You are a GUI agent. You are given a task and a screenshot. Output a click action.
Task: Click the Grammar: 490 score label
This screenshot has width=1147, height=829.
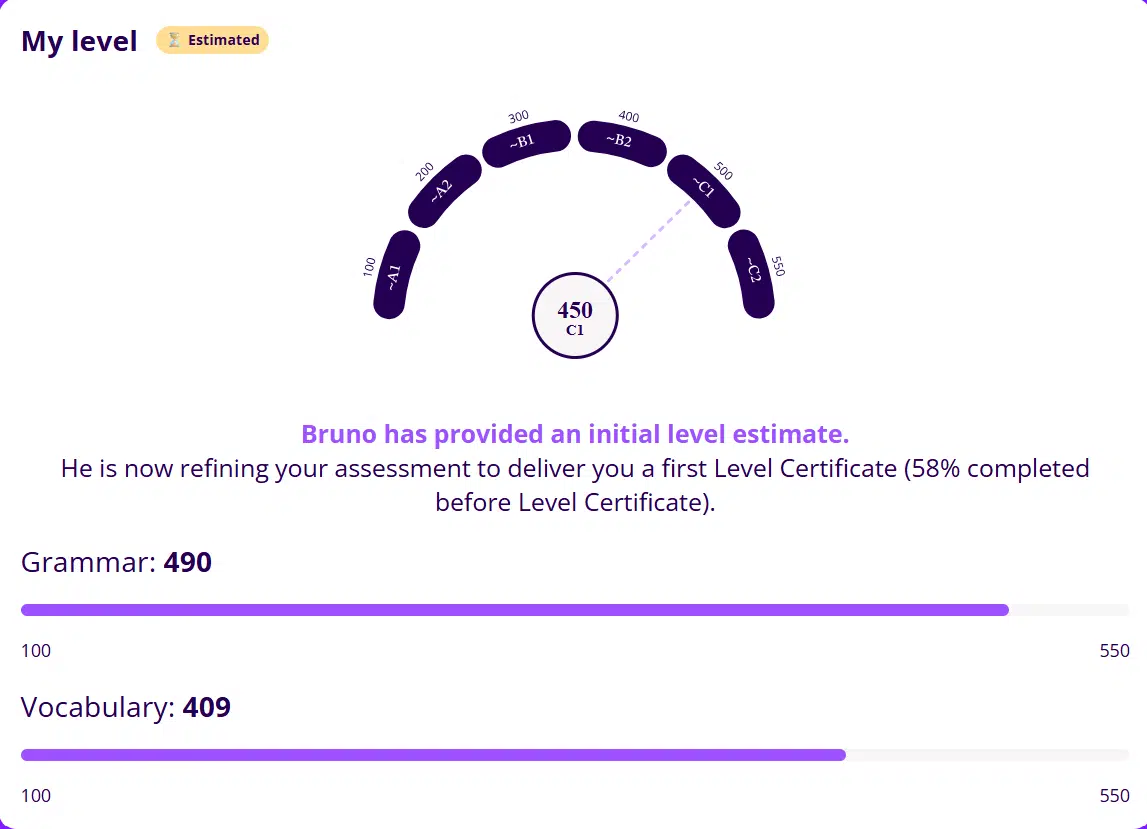(x=116, y=562)
